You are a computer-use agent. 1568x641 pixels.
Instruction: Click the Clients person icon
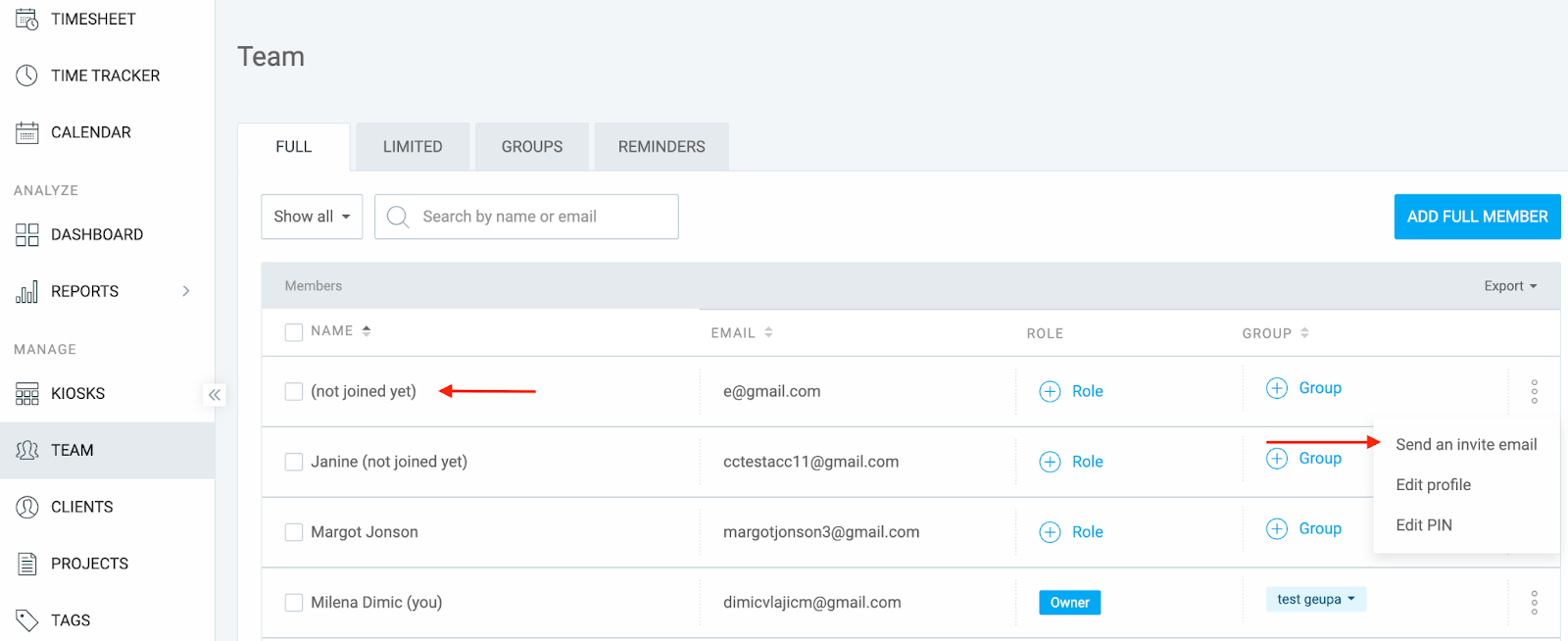26,507
